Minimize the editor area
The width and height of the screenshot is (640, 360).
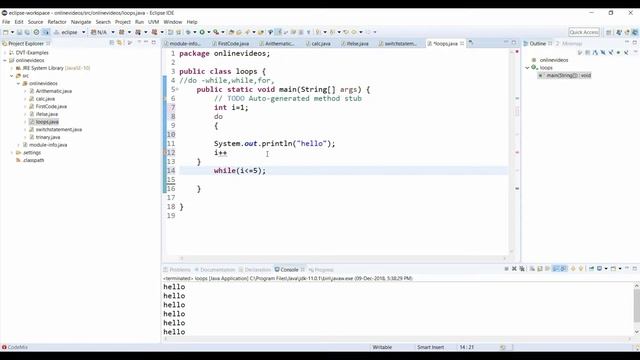pyautogui.click(x=506, y=42)
